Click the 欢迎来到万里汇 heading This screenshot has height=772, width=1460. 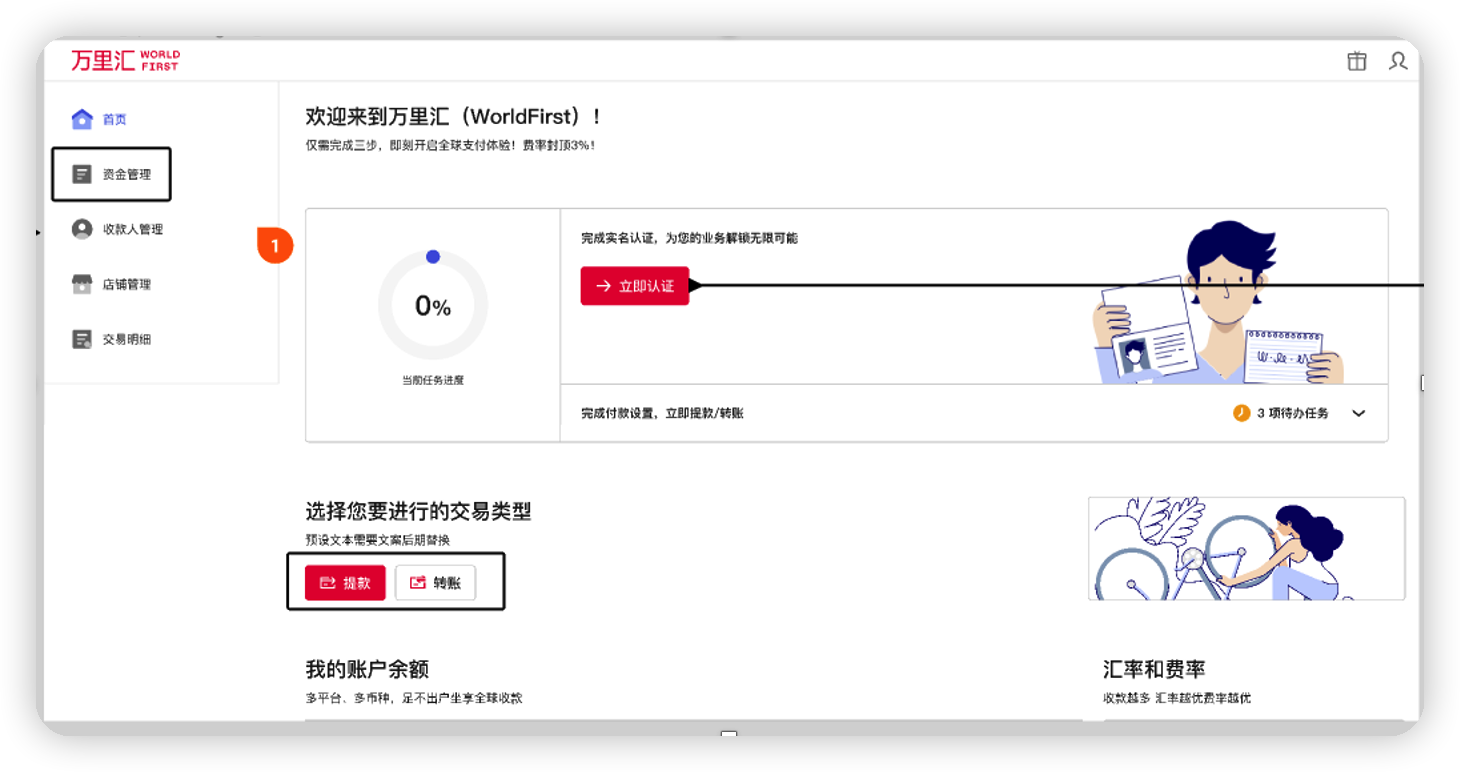click(453, 117)
